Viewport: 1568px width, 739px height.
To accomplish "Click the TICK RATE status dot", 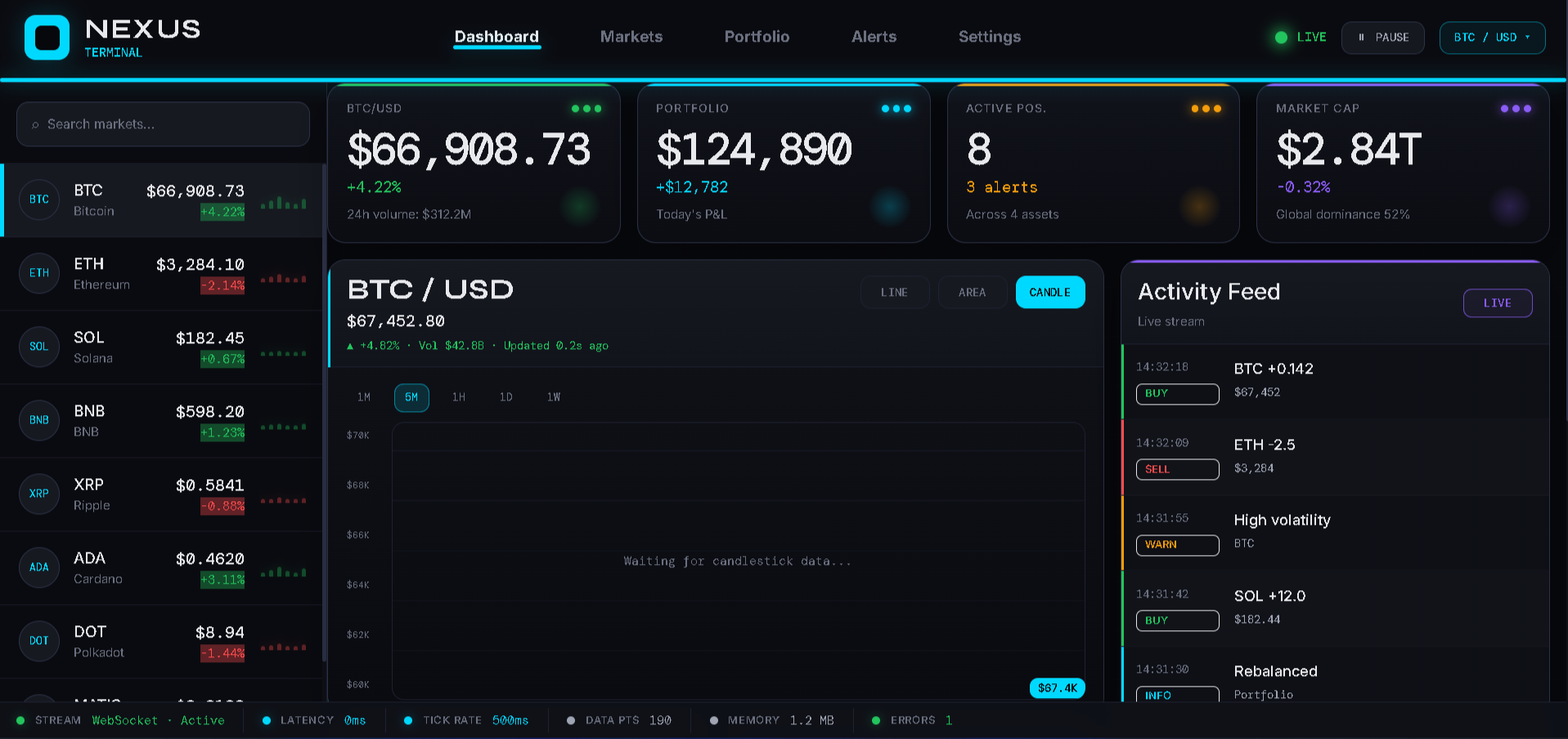I will 408,721.
